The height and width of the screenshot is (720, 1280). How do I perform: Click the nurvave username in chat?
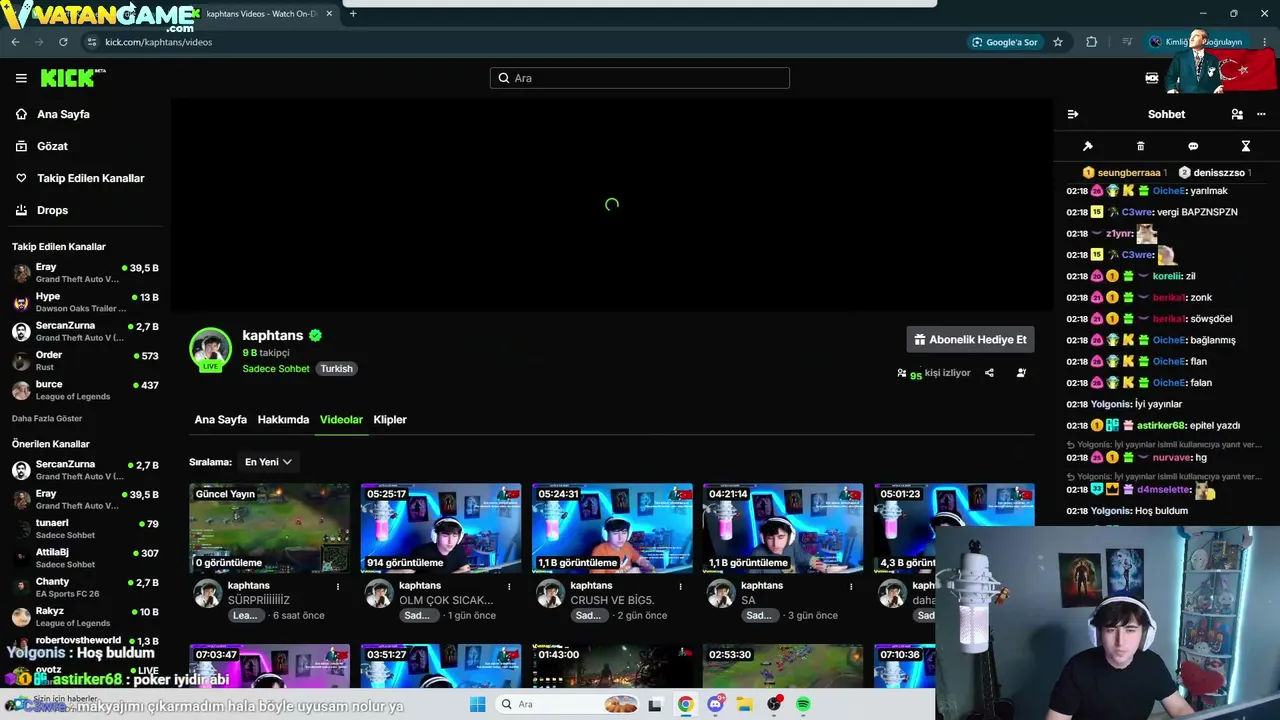point(1172,458)
